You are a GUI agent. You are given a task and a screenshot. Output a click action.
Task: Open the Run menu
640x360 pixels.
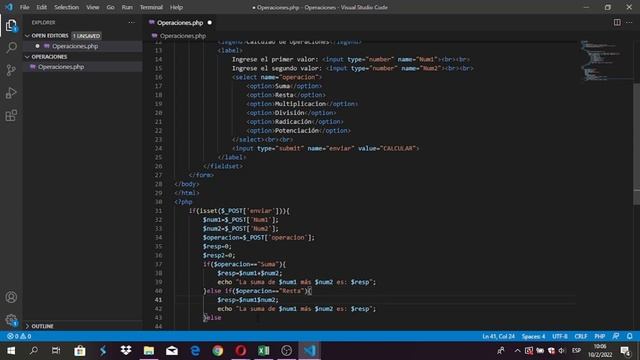127,7
